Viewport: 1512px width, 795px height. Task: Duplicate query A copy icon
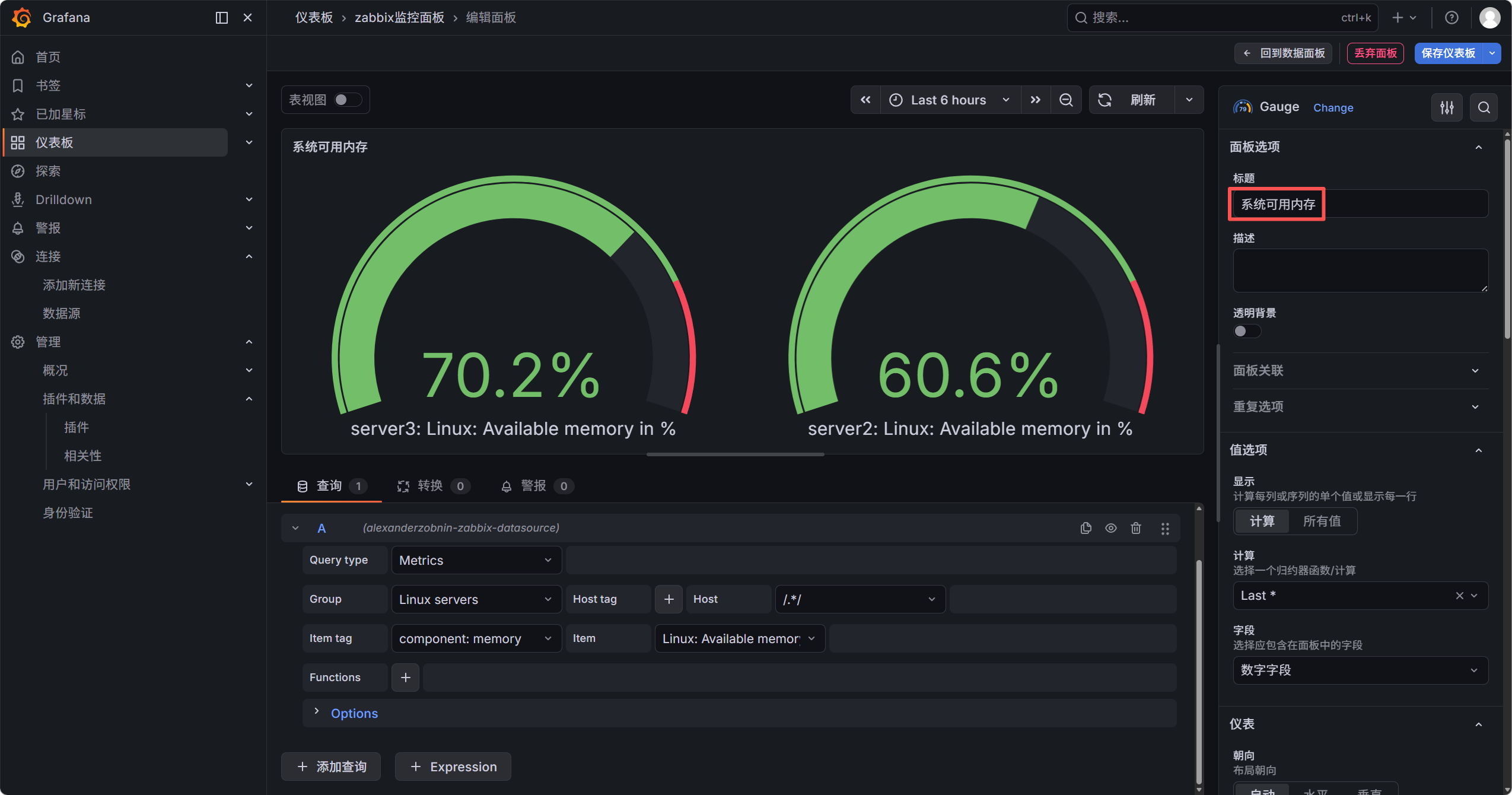click(x=1086, y=528)
